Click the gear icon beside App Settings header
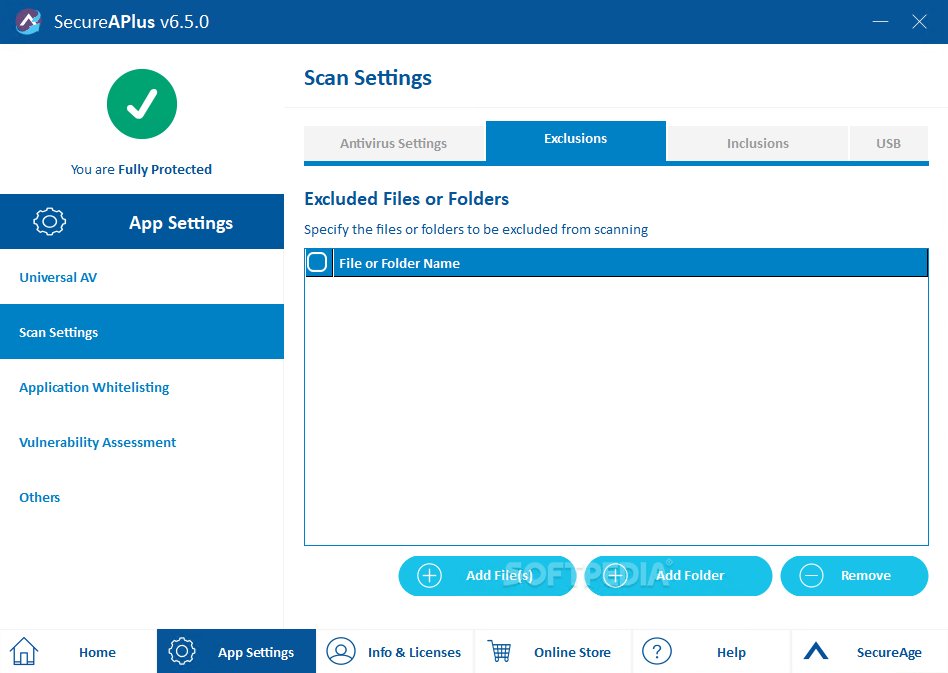Viewport: 948px width, 673px height. pyautogui.click(x=50, y=221)
